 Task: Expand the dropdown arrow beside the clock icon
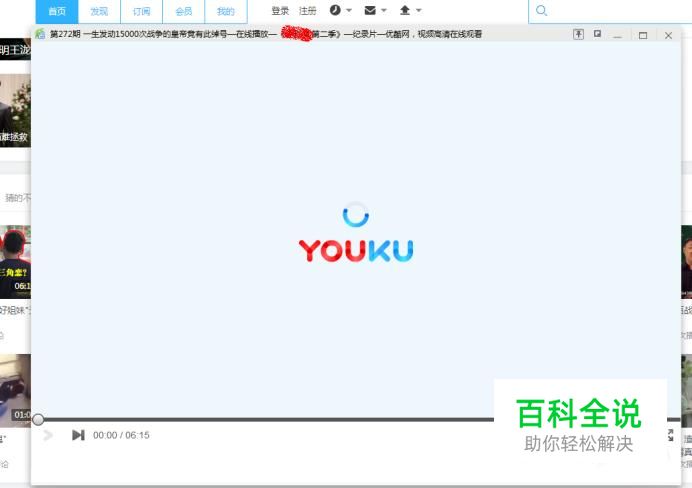(x=349, y=10)
